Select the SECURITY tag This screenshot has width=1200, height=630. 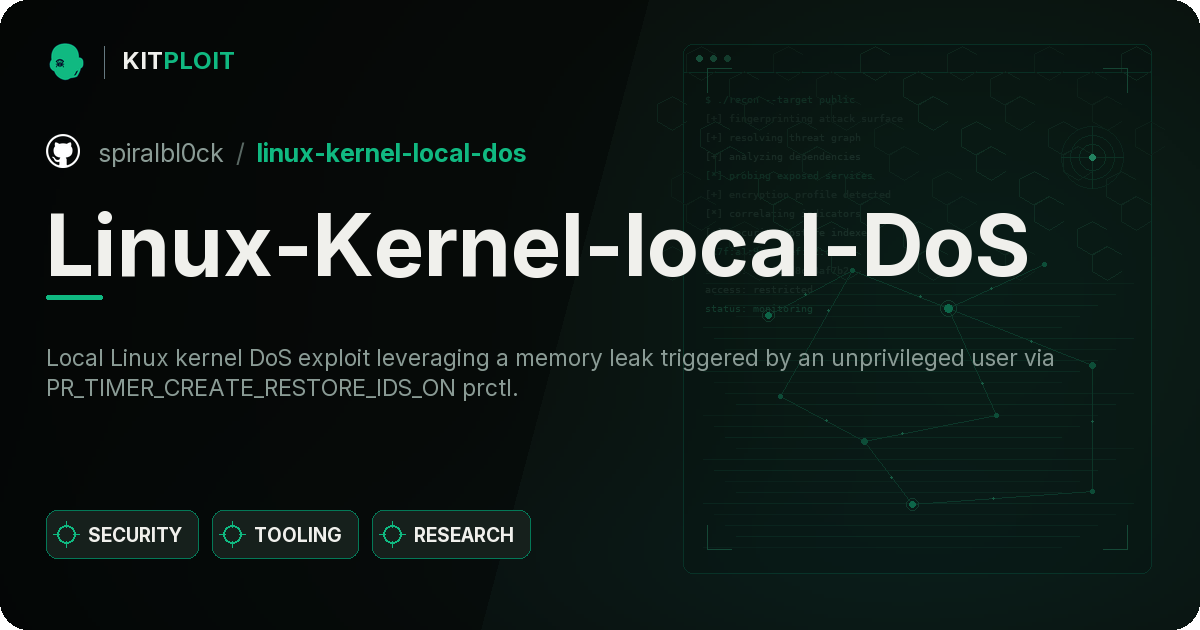[x=122, y=535]
